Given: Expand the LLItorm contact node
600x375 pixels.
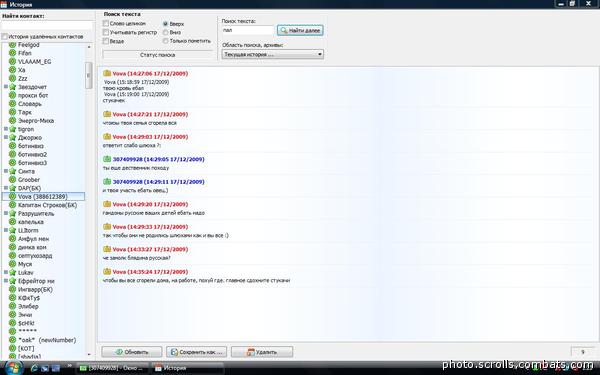Looking at the screenshot, I should (x=6, y=230).
